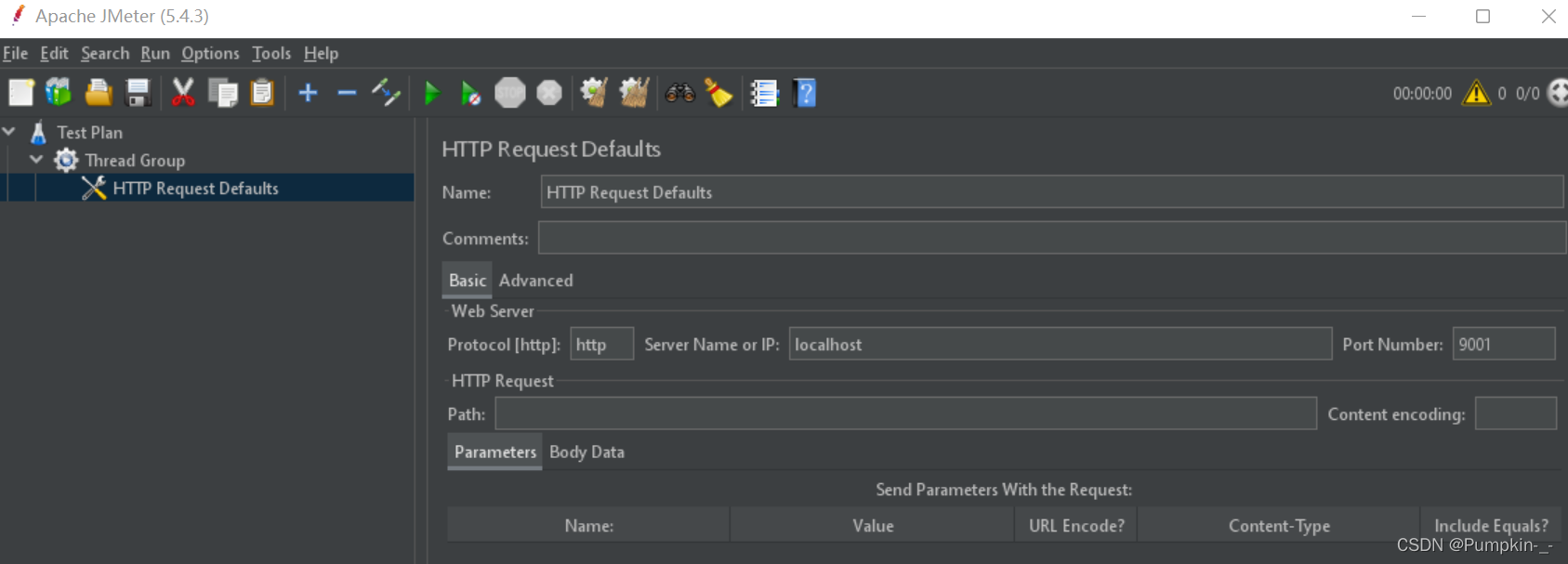The image size is (1568, 564).
Task: Click the 00:00:00 elapsed time display
Action: 1422,94
